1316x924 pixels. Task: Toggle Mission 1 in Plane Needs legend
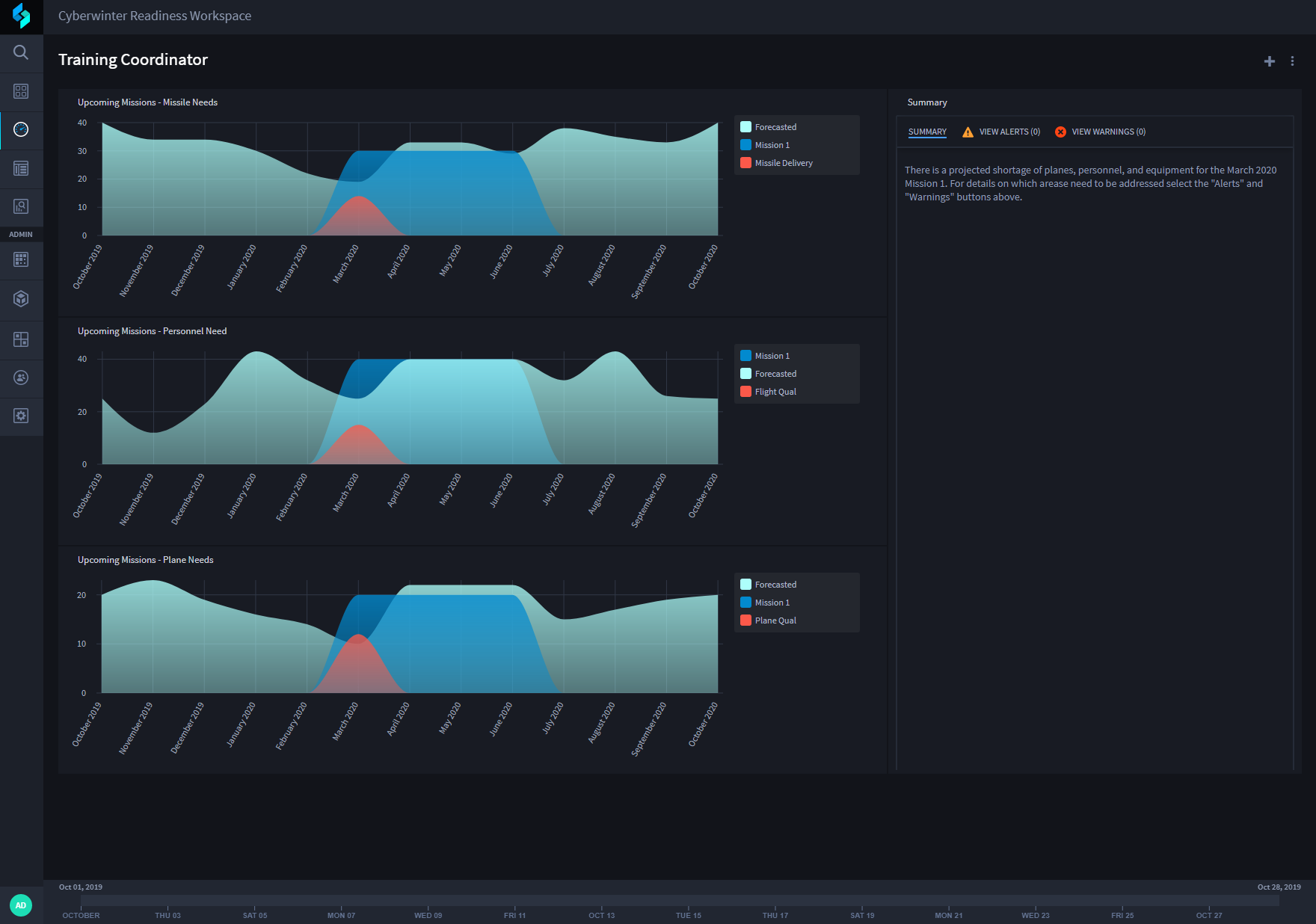765,603
